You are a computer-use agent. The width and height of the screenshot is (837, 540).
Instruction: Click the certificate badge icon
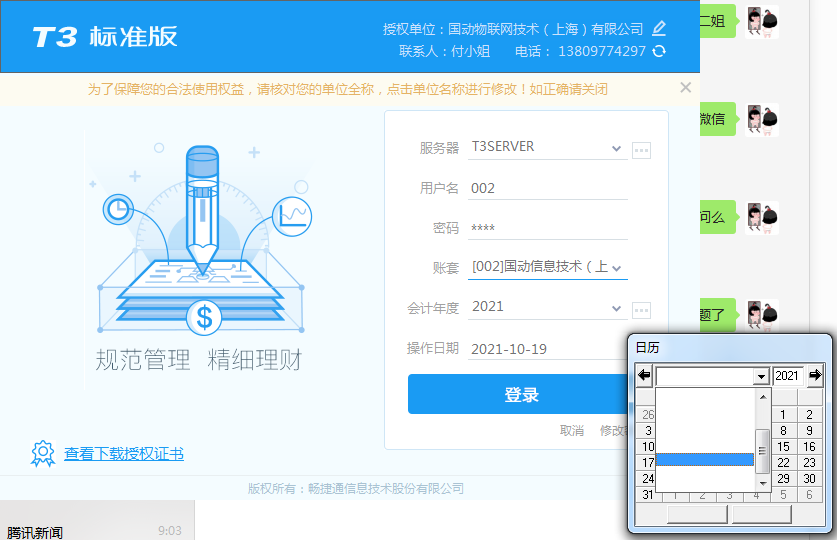point(43,454)
